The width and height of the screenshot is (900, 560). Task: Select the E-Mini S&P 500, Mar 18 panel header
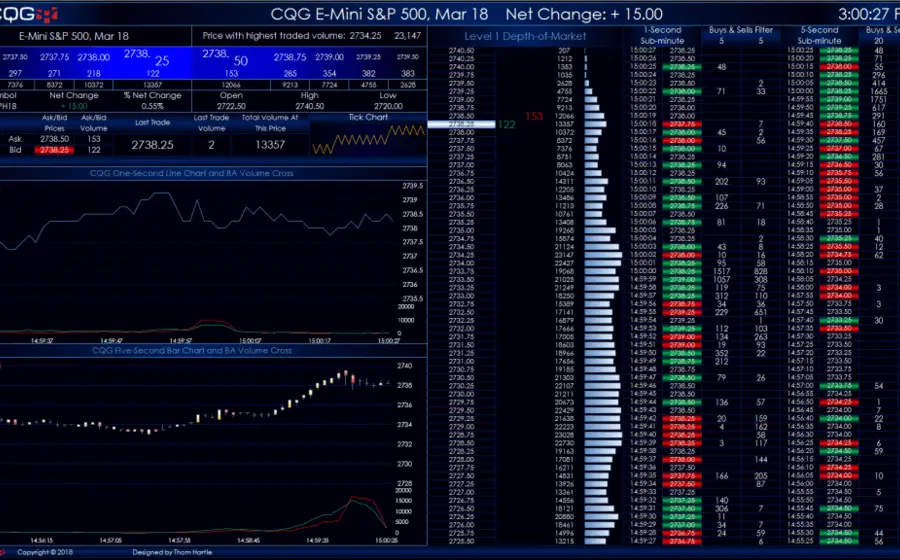point(74,36)
